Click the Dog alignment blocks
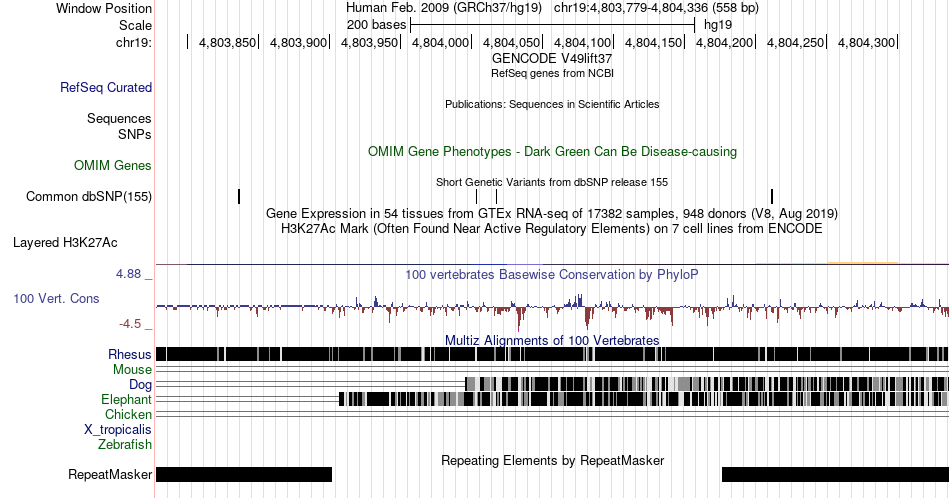The height and width of the screenshot is (498, 950). [x=707, y=384]
